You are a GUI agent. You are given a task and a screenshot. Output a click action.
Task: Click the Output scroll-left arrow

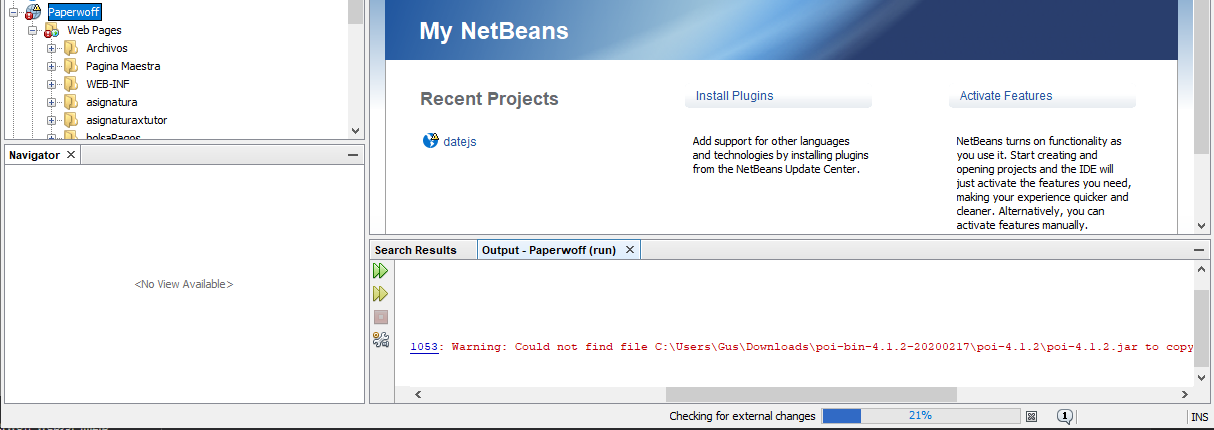(x=416, y=395)
